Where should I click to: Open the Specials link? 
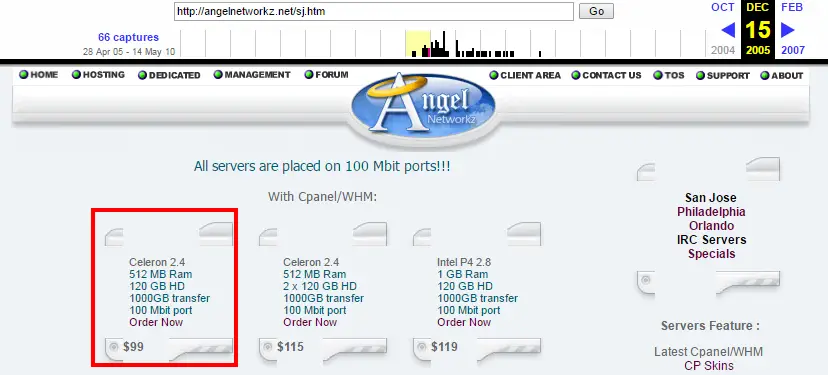coord(711,254)
